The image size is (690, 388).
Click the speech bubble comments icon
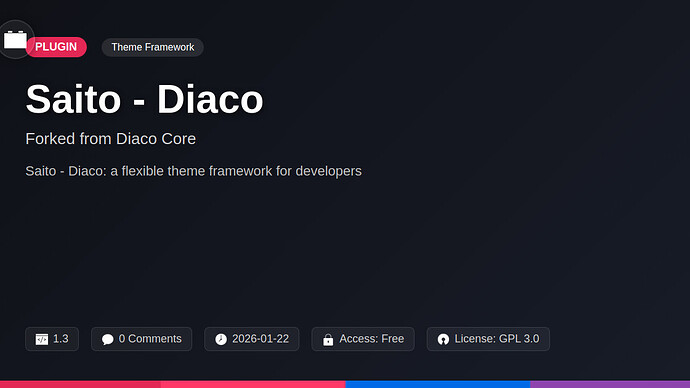107,339
